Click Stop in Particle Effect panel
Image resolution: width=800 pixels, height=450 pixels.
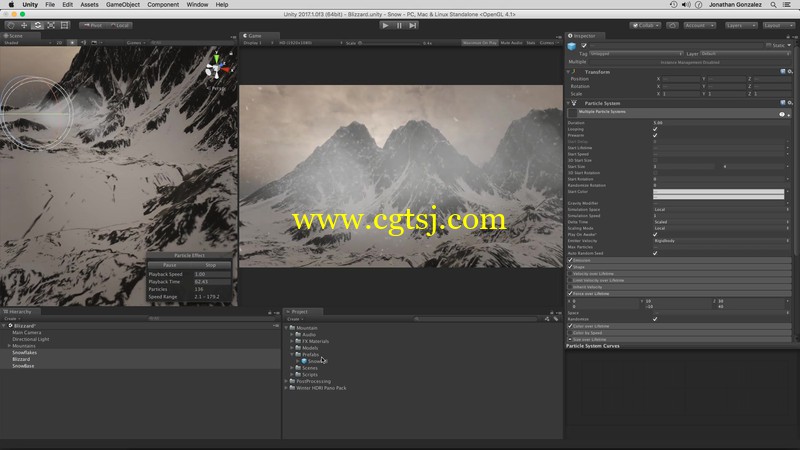211,265
